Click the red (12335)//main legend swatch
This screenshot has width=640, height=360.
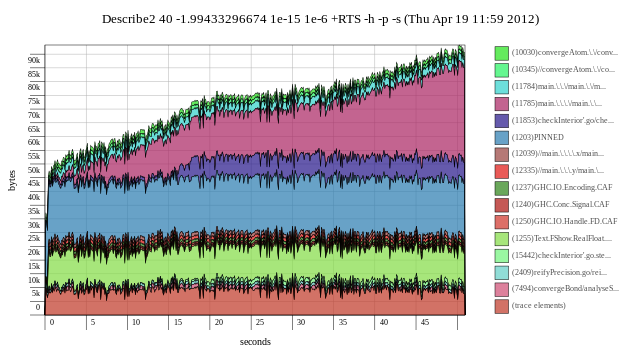tap(502, 171)
